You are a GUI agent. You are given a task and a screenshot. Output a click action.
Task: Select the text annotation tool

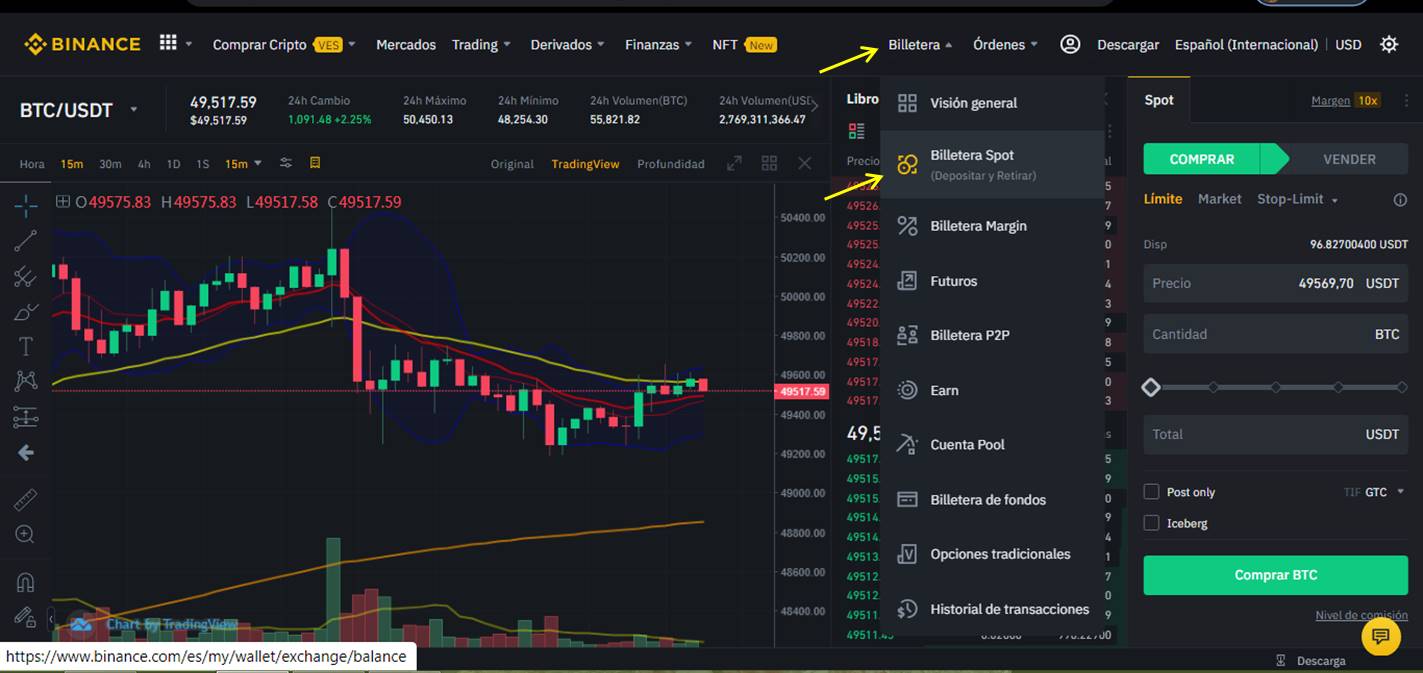click(26, 346)
